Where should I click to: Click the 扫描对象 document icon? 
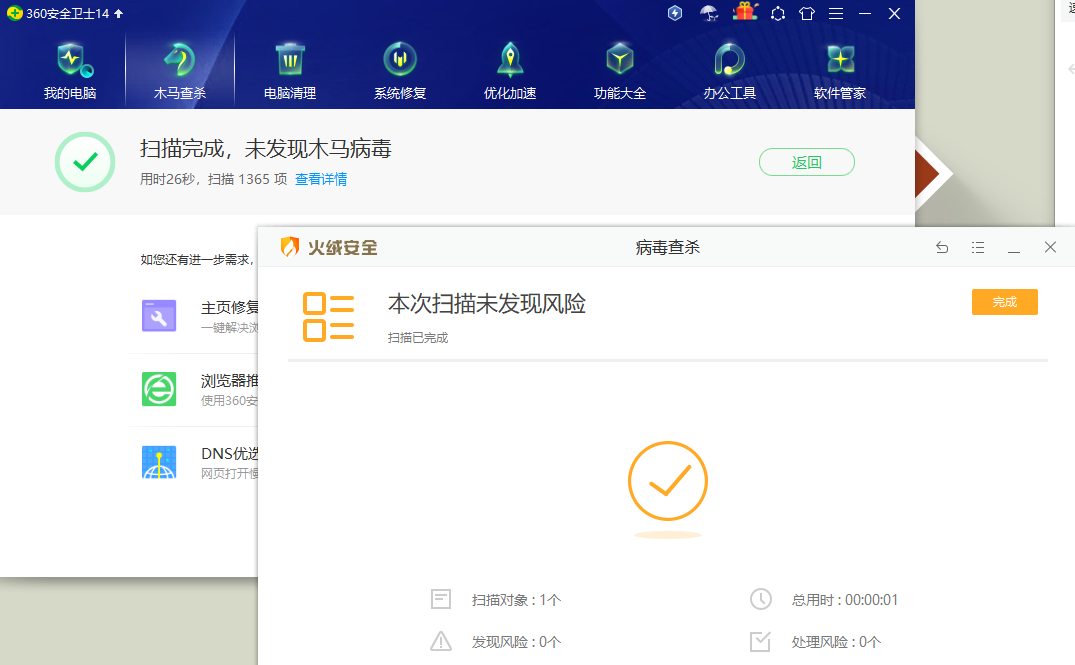tap(441, 599)
